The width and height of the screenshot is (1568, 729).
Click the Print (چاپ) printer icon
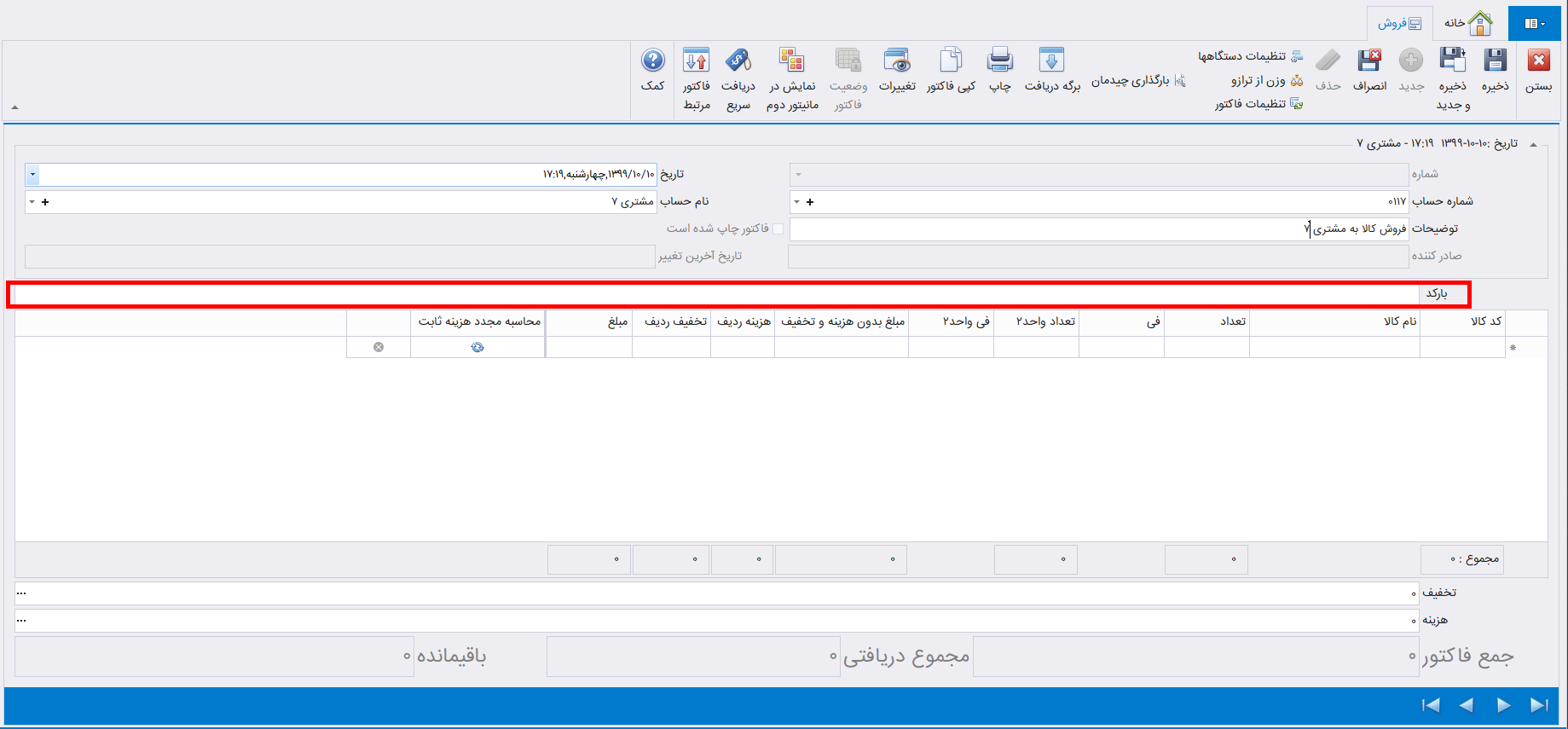click(x=999, y=61)
